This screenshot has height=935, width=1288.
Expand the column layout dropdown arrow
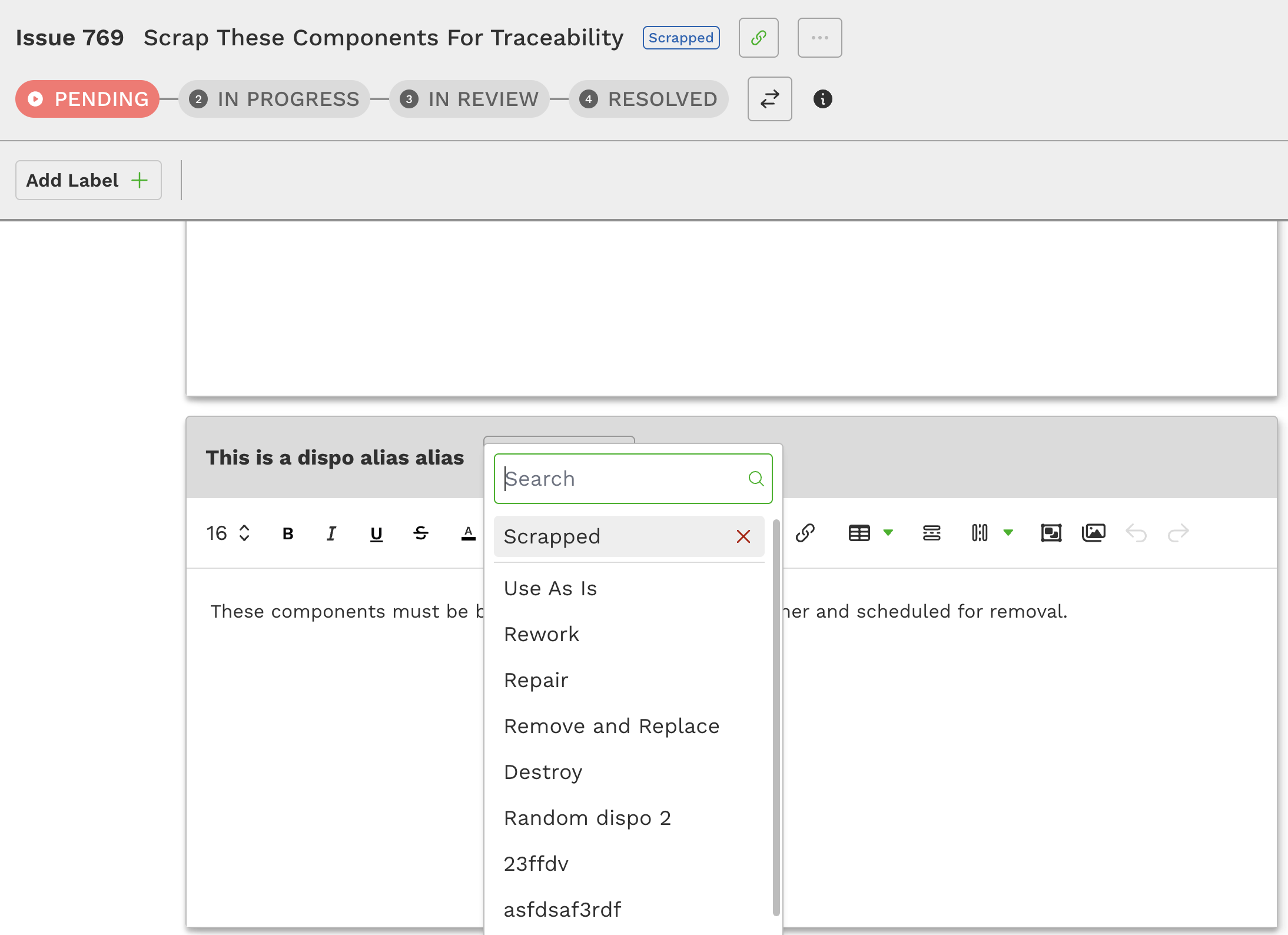click(1008, 533)
